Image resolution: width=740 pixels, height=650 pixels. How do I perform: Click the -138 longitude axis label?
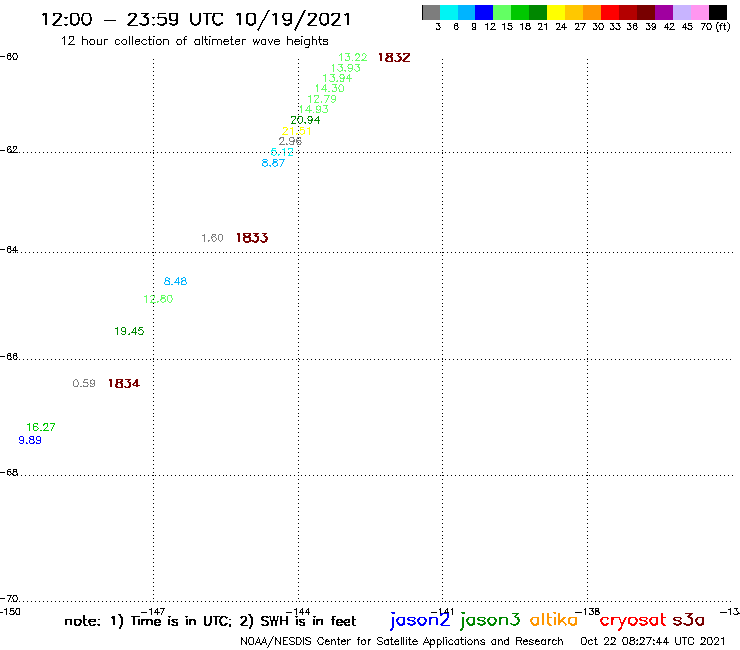point(588,612)
